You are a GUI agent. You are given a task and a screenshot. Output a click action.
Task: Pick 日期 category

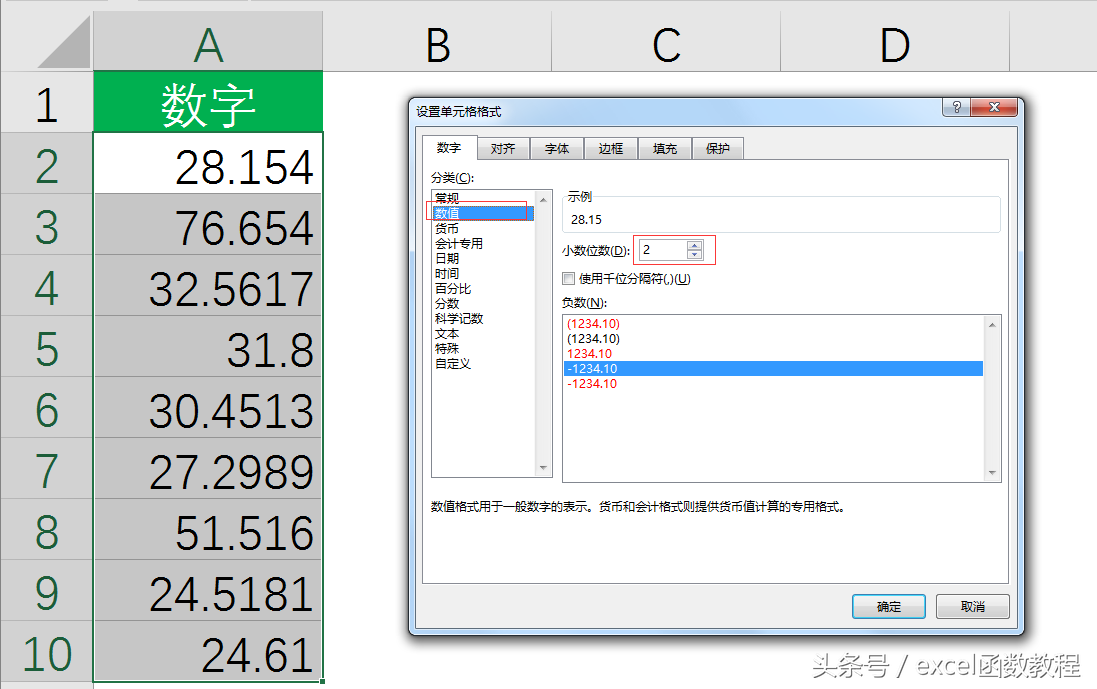click(483, 259)
